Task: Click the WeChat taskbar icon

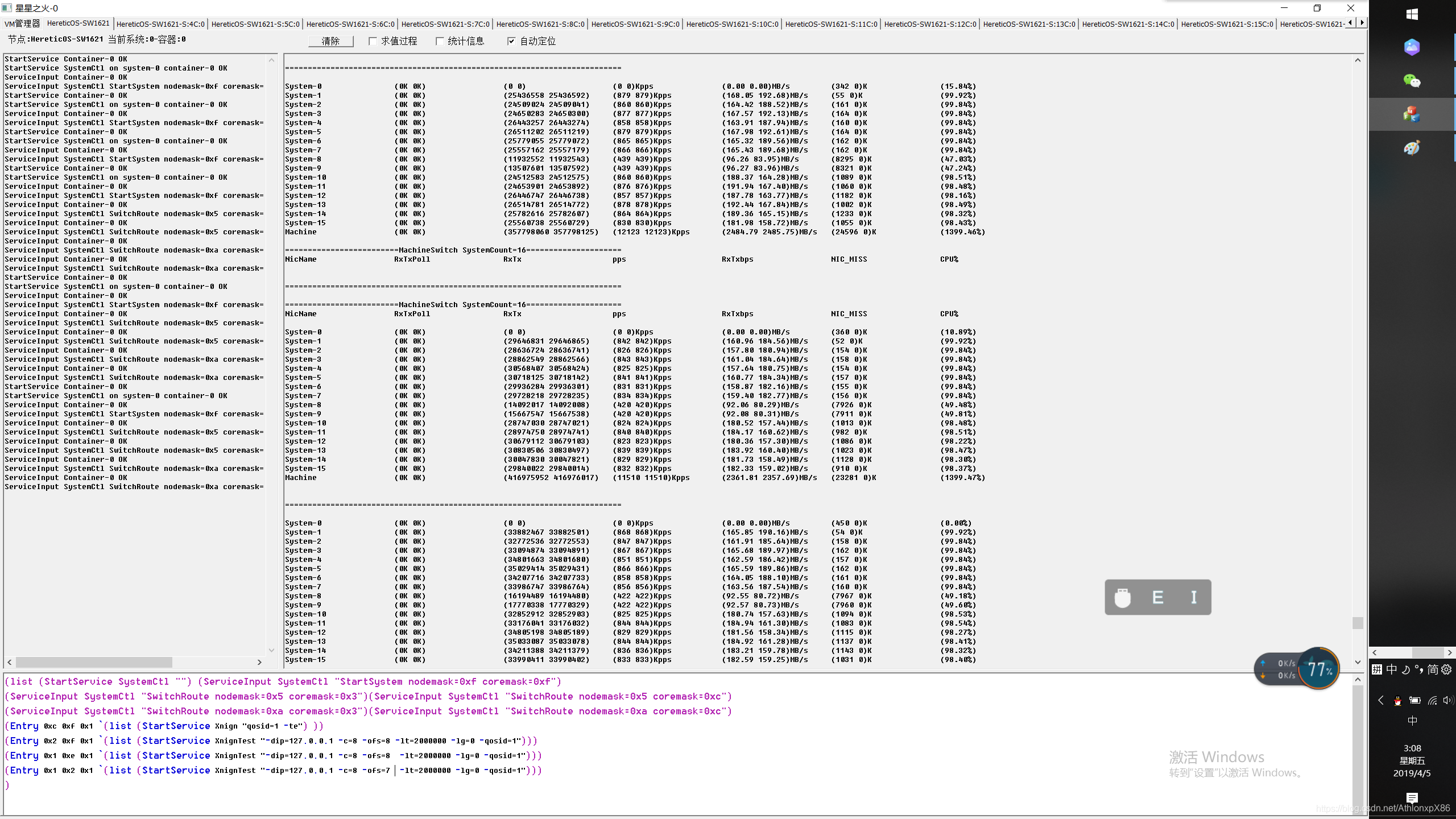Action: click(x=1412, y=81)
